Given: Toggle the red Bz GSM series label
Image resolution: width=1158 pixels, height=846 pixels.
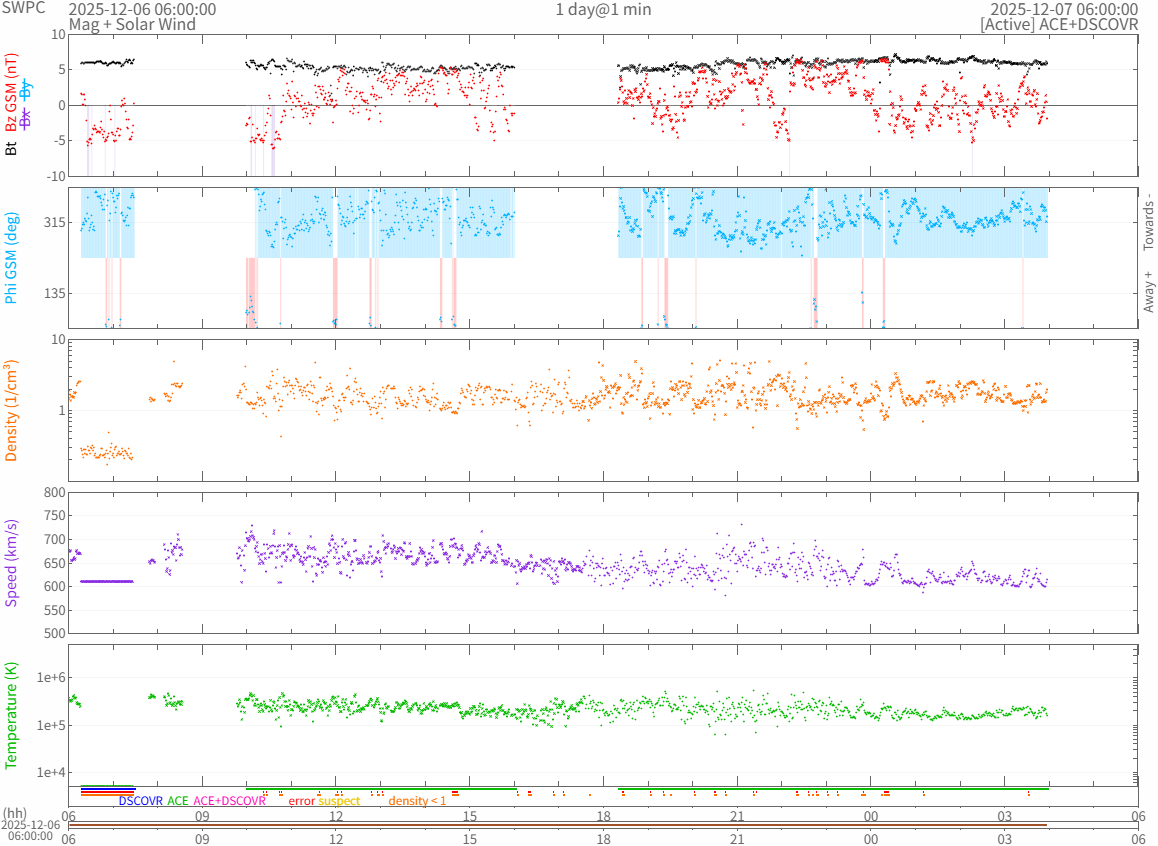Looking at the screenshot, I should click(x=12, y=92).
